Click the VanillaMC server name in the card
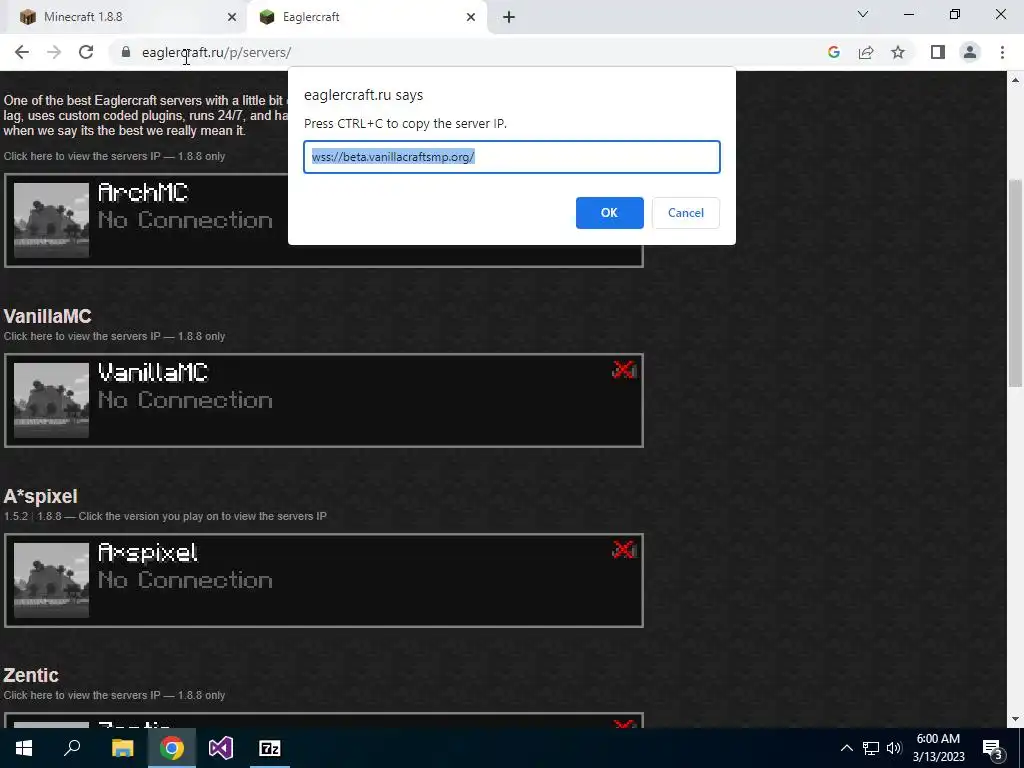 pyautogui.click(x=153, y=373)
